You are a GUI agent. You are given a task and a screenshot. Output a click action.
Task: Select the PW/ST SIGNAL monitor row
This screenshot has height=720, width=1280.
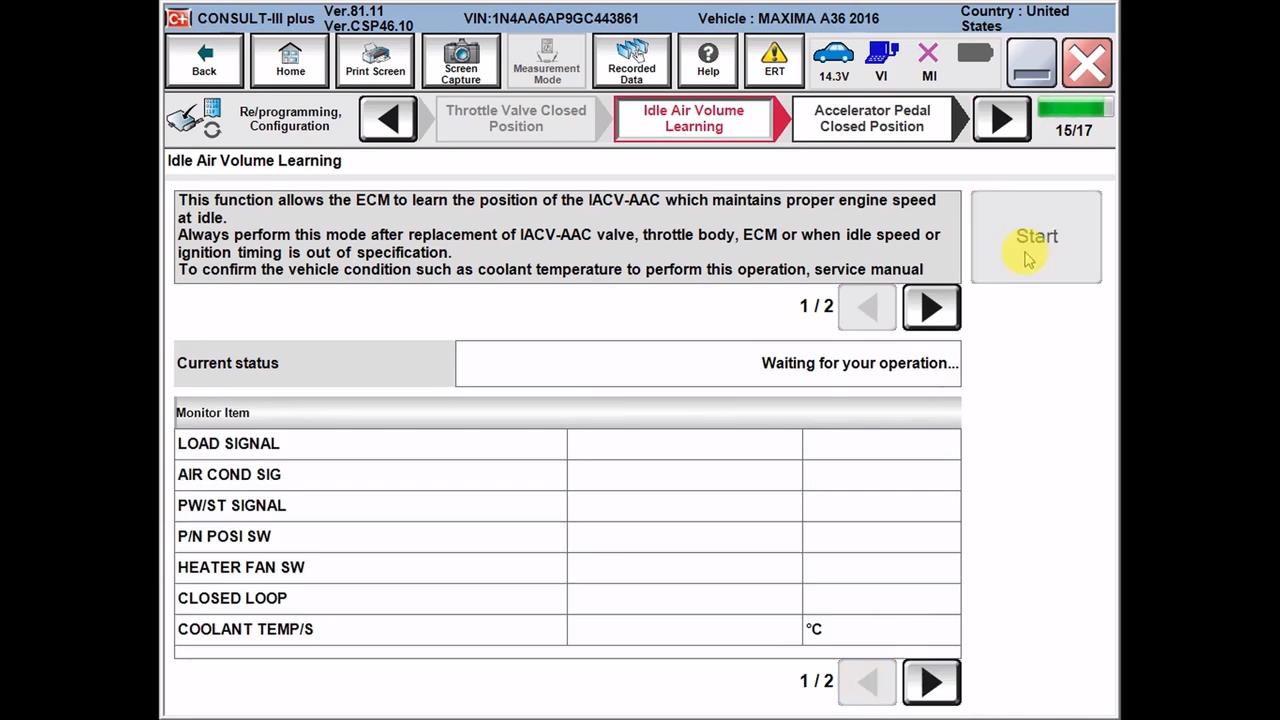pos(568,506)
